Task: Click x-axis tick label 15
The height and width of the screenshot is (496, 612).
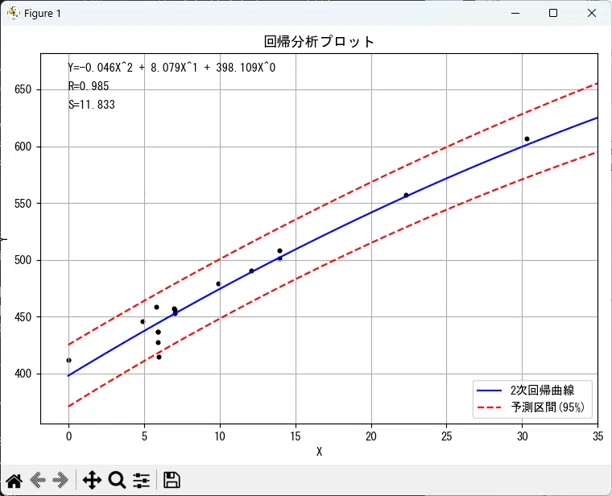Action: [x=295, y=436]
